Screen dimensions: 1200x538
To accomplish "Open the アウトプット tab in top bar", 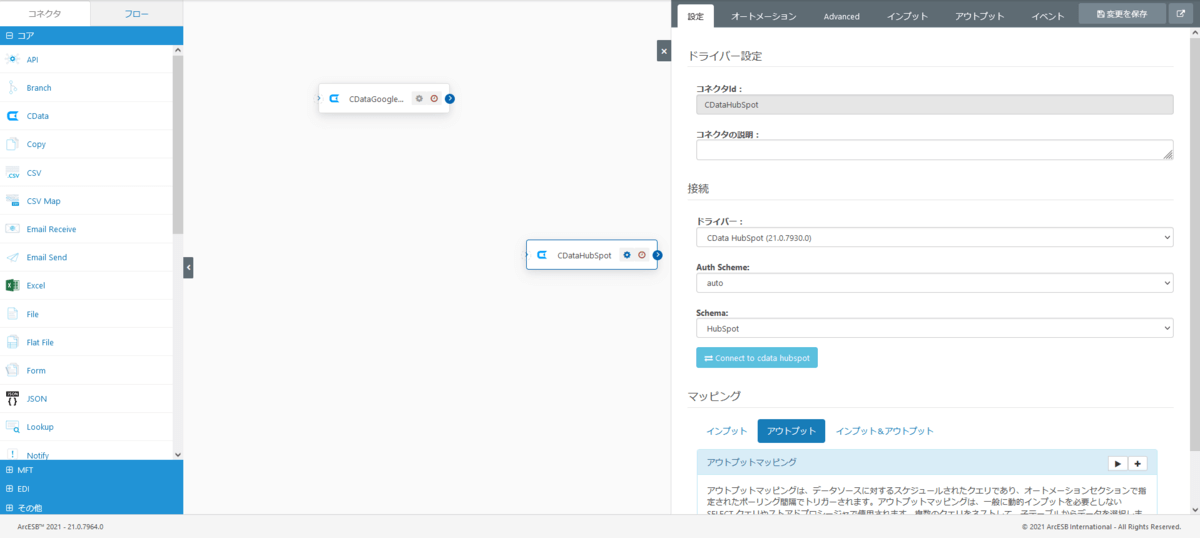I will (979, 16).
